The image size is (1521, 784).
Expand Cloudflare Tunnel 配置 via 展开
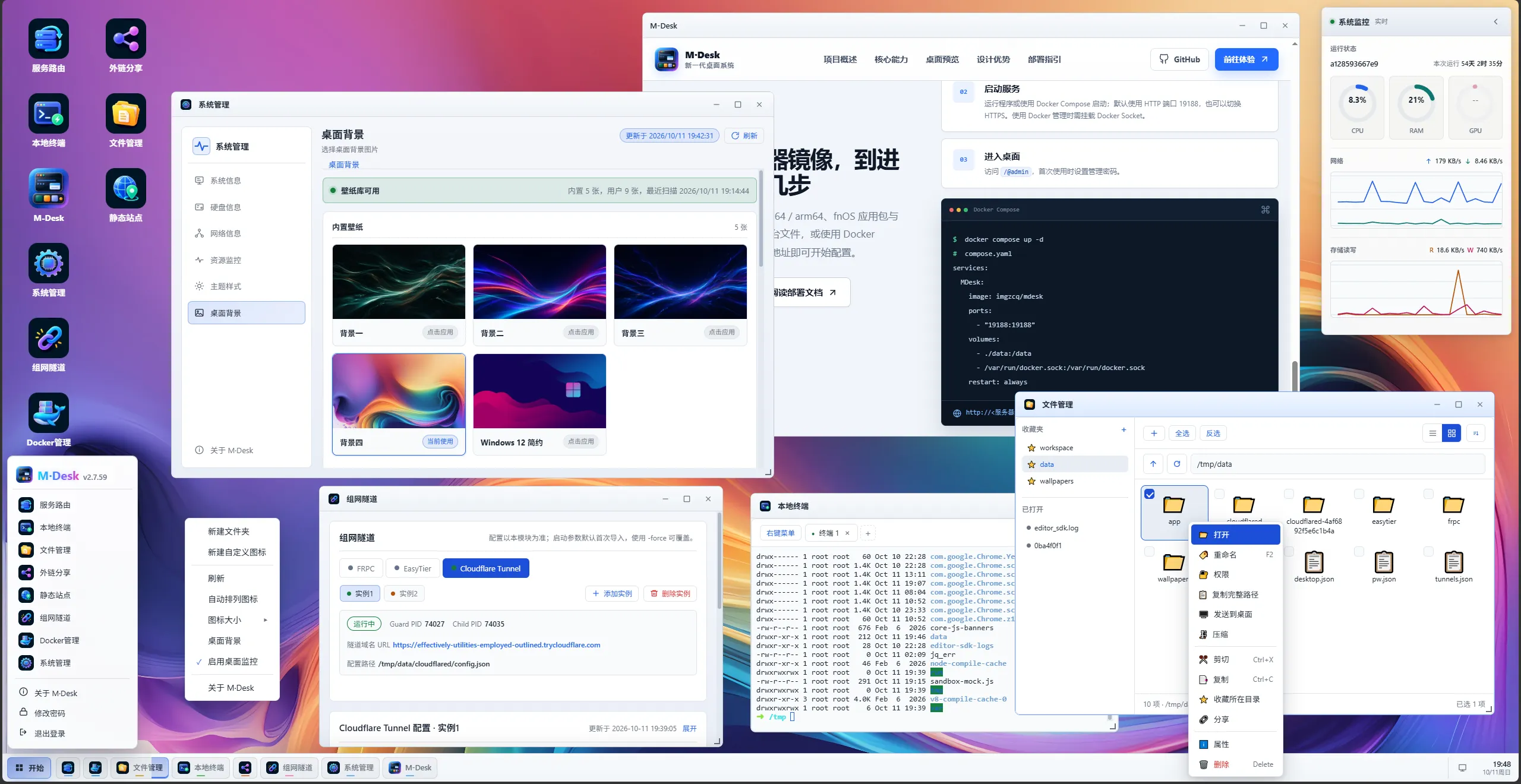click(689, 729)
